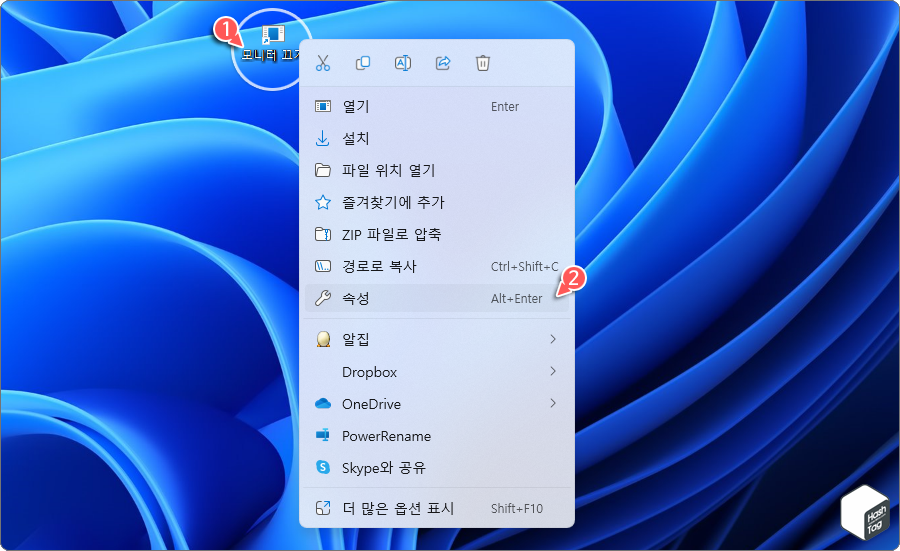
Task: Click the 열기 window icon
Action: 323,106
